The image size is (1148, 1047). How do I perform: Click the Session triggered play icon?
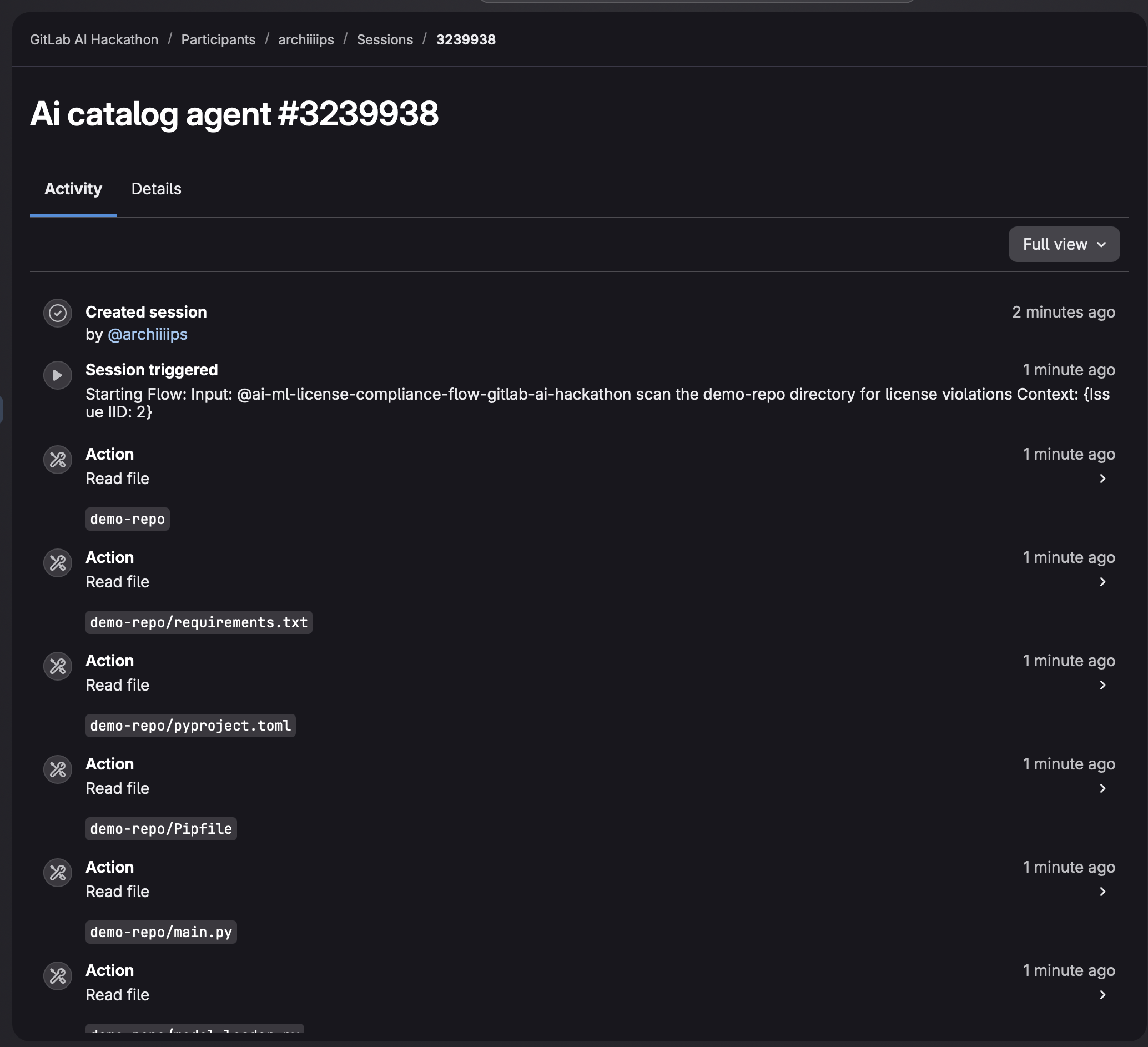tap(58, 375)
